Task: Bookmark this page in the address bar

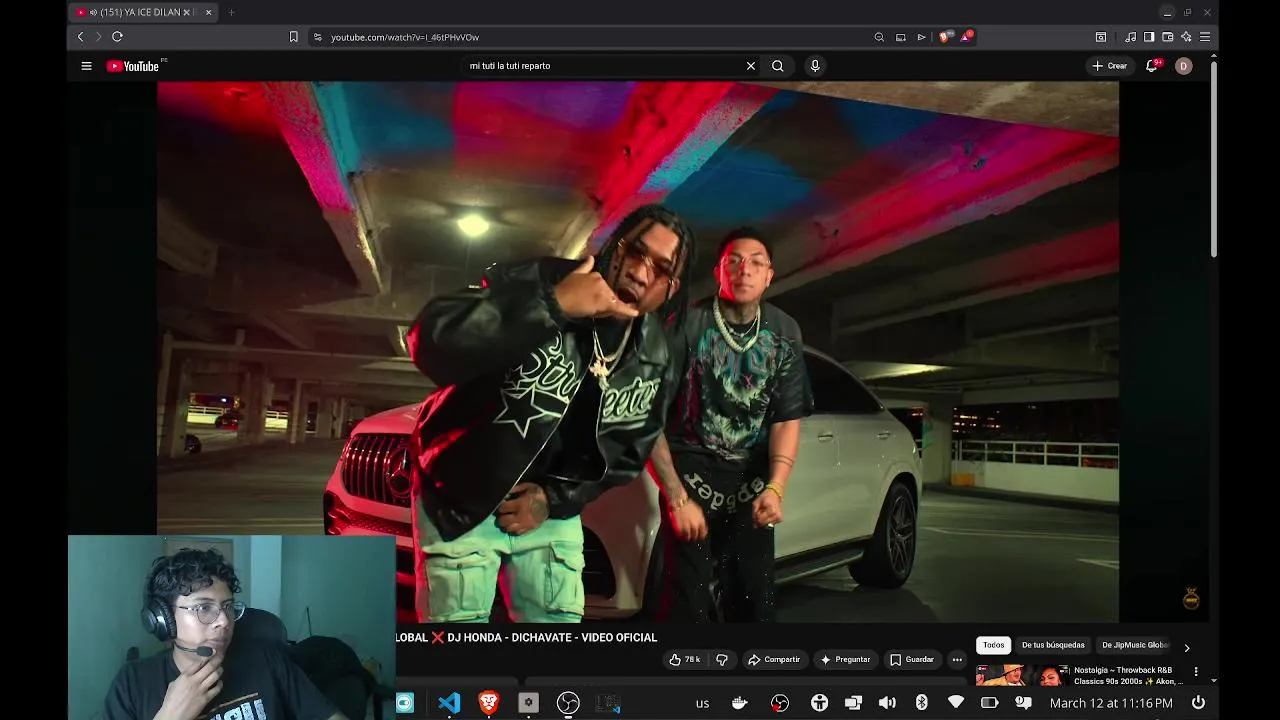Action: pos(293,37)
